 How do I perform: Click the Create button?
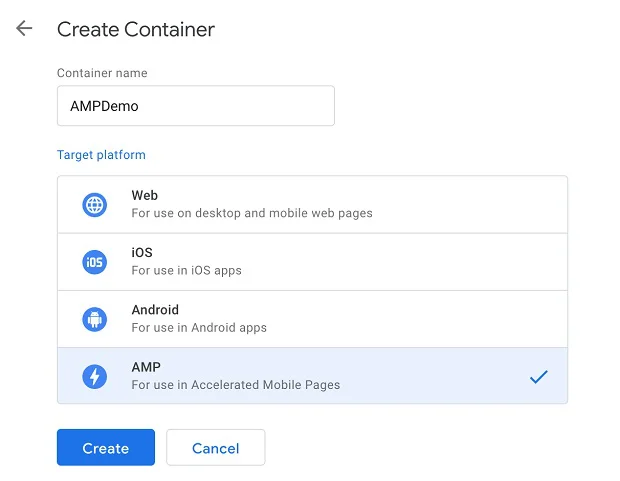(x=105, y=448)
